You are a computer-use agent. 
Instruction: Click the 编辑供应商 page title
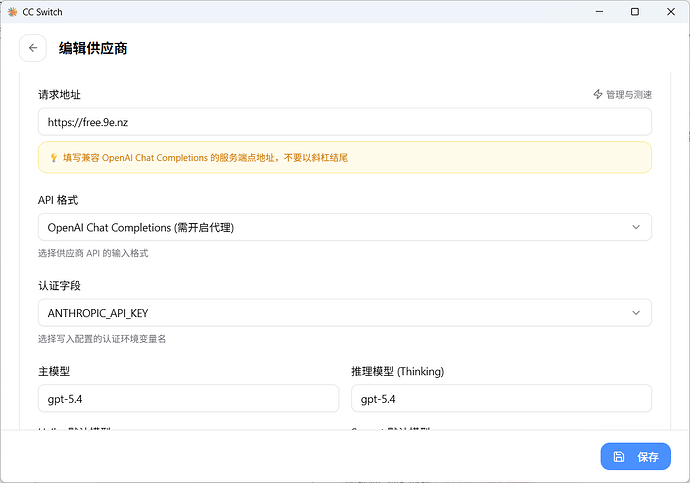click(x=93, y=48)
